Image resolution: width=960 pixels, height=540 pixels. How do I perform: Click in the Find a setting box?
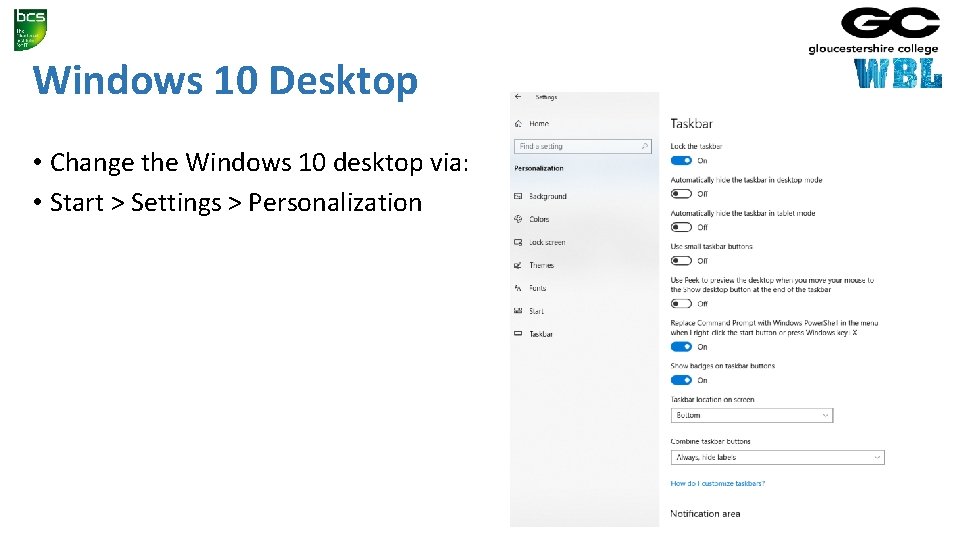[x=582, y=146]
